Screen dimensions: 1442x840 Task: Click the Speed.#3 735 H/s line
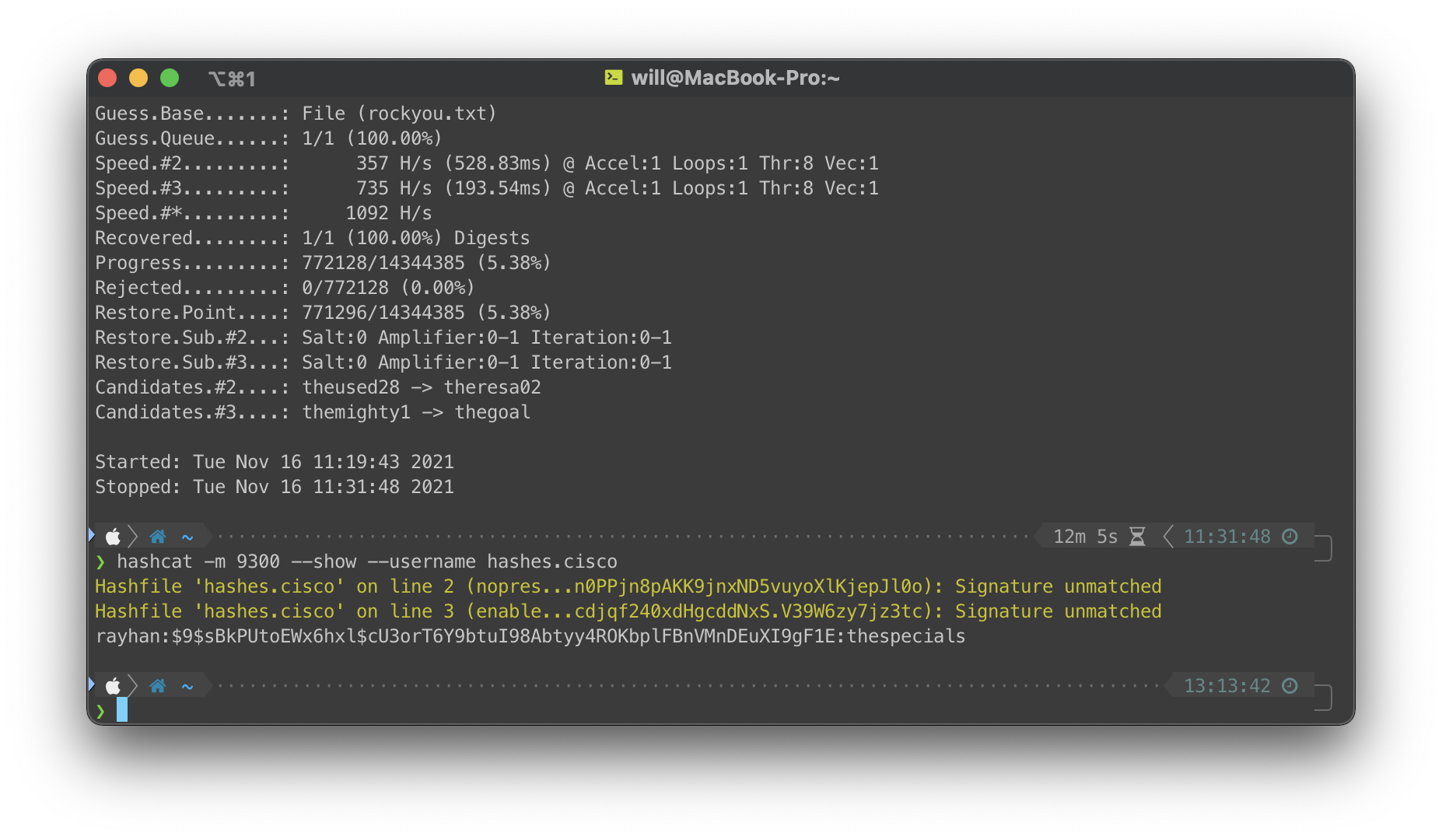pyautogui.click(x=487, y=188)
